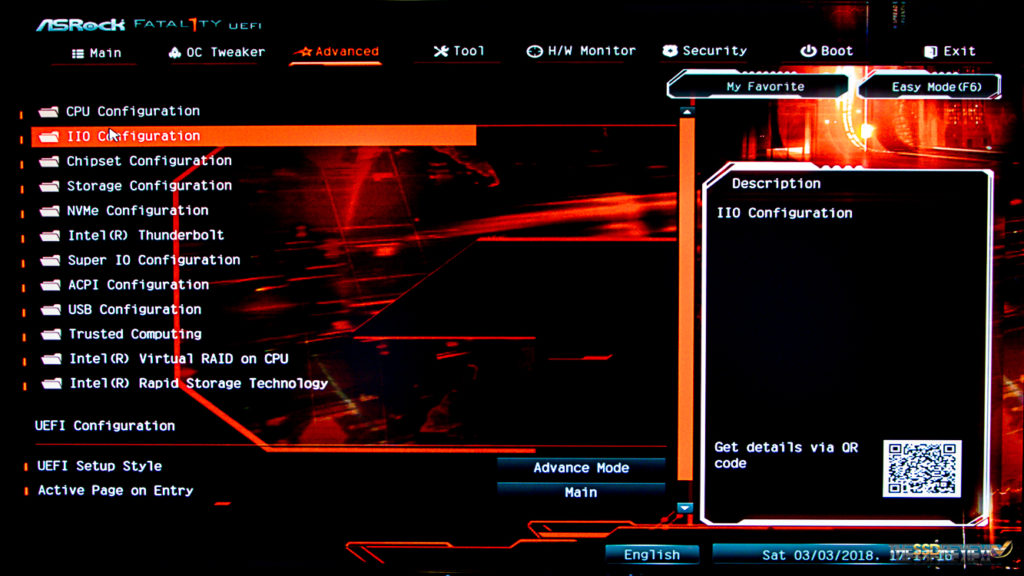This screenshot has height=576, width=1024.
Task: Click the wrench icon on Tool tab
Action: (x=441, y=51)
